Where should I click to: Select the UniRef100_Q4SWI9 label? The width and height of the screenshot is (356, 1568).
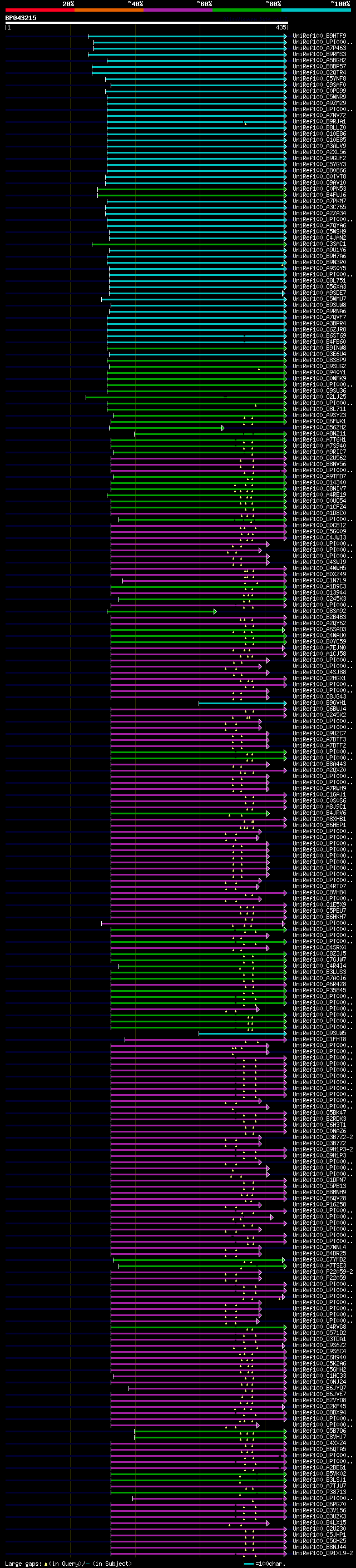[x=319, y=562]
